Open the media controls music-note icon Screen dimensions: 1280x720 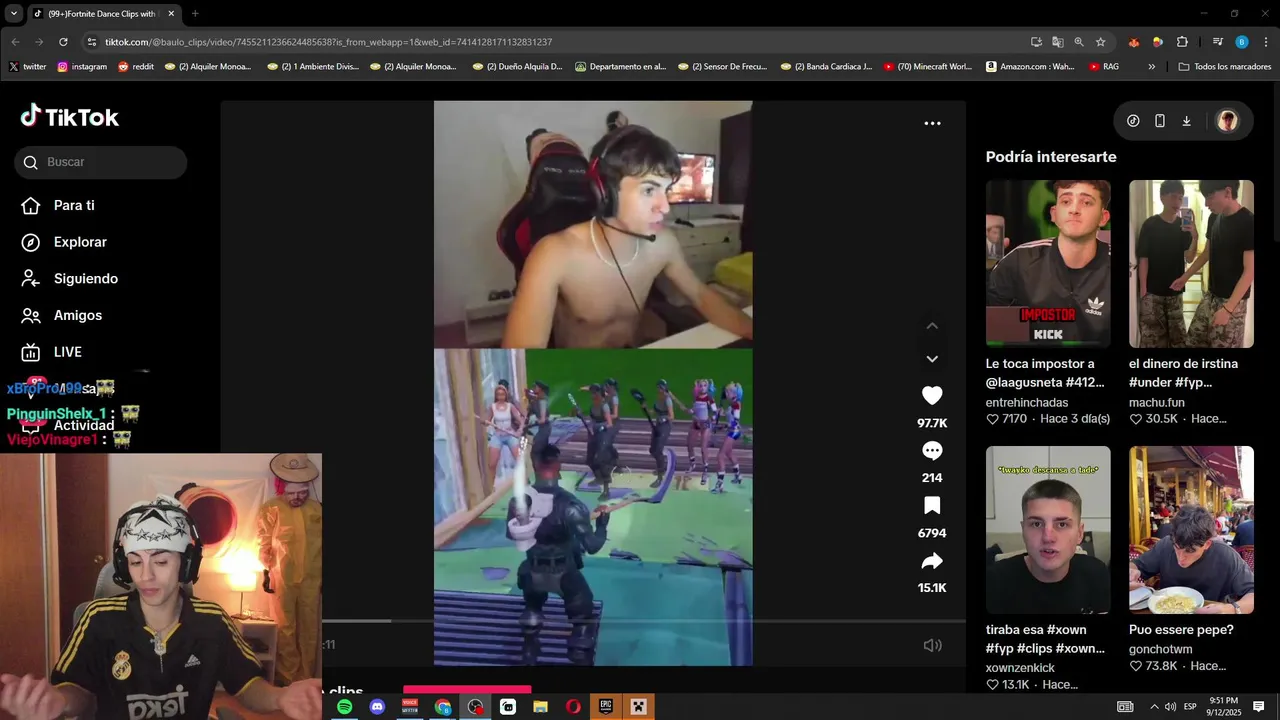pyautogui.click(x=1217, y=42)
